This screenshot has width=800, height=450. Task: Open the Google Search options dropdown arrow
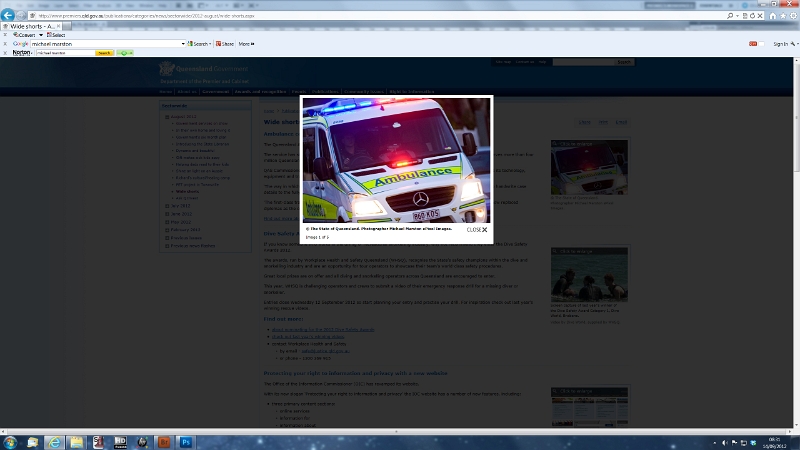point(210,44)
